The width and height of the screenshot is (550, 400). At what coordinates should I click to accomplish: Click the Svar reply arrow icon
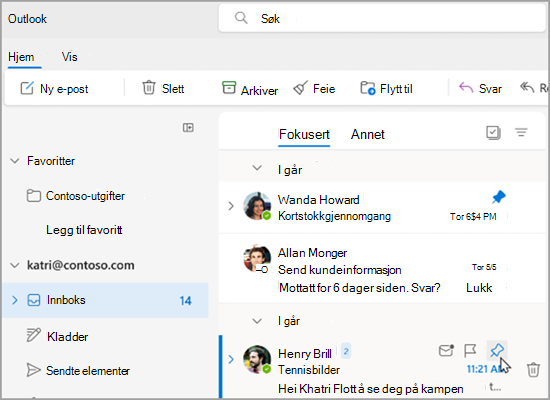coord(466,88)
